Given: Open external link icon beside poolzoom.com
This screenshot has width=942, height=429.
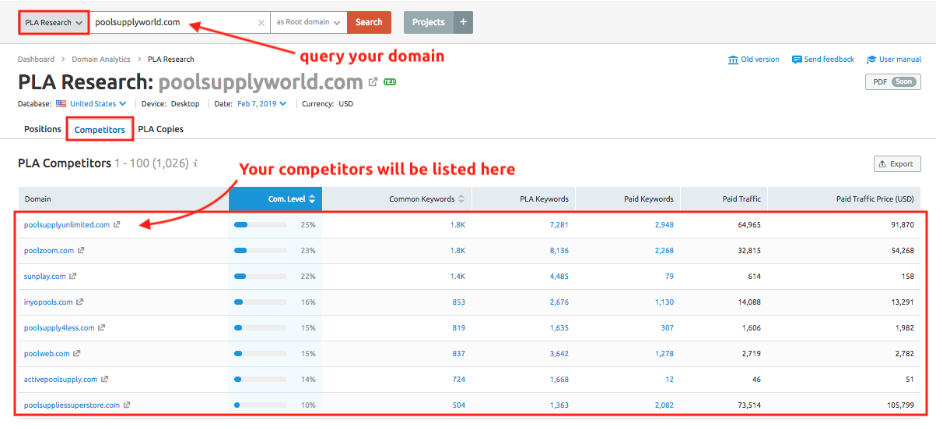Looking at the screenshot, I should (x=81, y=251).
